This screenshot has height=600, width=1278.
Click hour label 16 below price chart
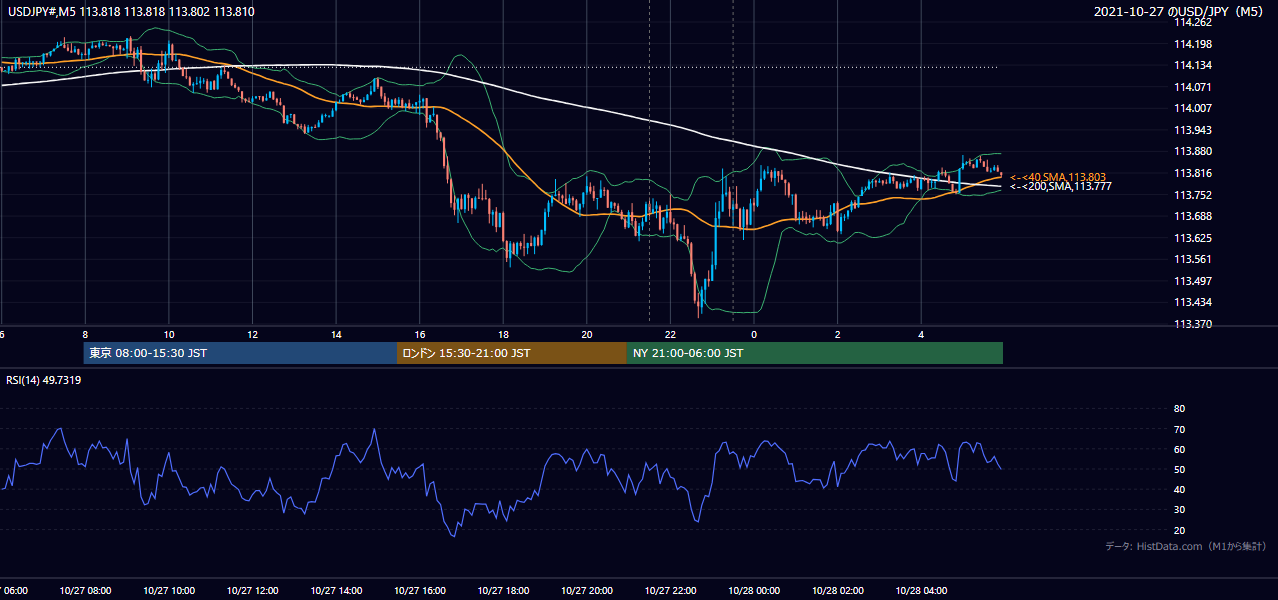tap(420, 335)
